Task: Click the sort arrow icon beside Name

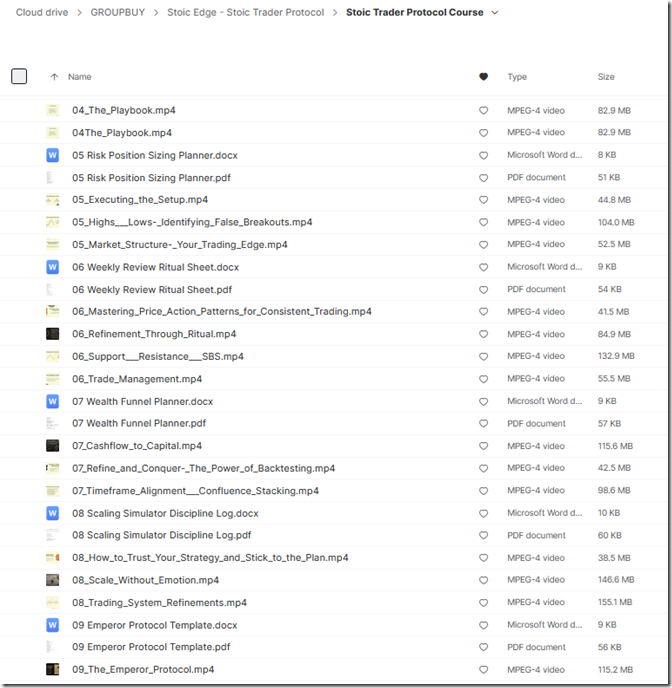Action: pyautogui.click(x=54, y=77)
